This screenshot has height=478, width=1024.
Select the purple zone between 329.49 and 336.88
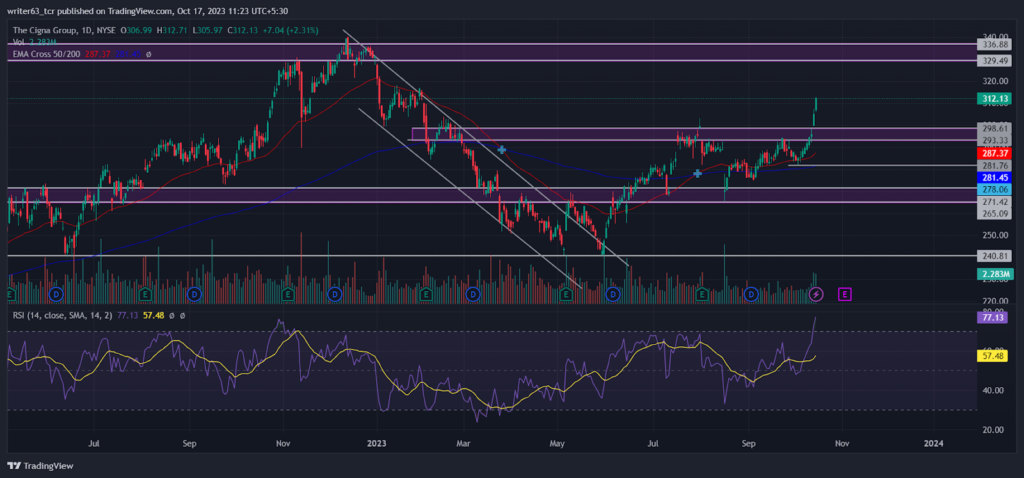490,52
